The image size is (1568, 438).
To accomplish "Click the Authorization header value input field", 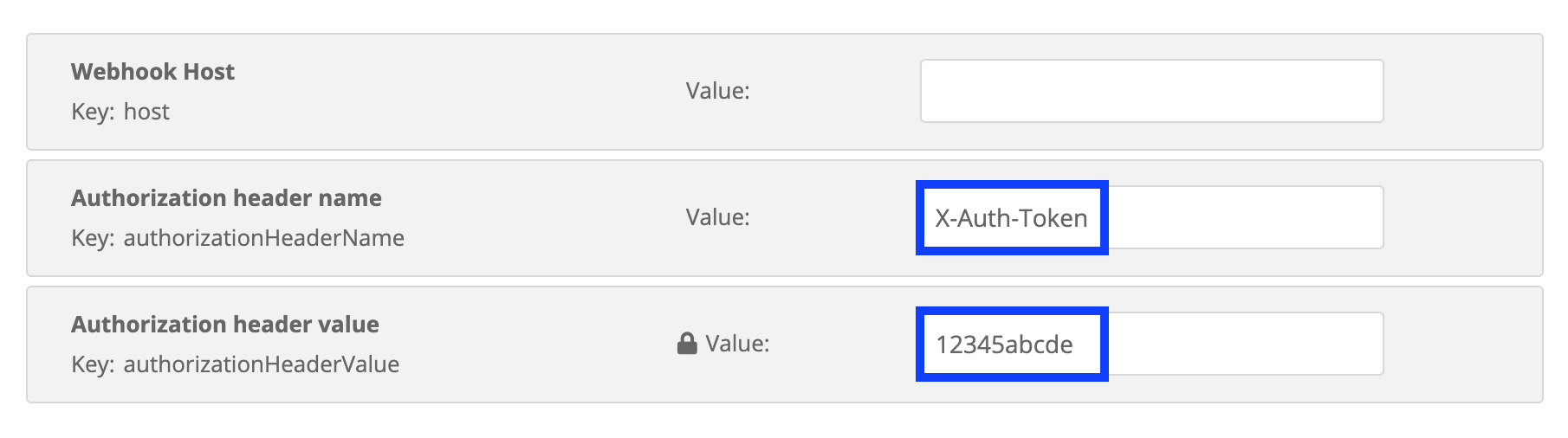I will coord(1151,344).
